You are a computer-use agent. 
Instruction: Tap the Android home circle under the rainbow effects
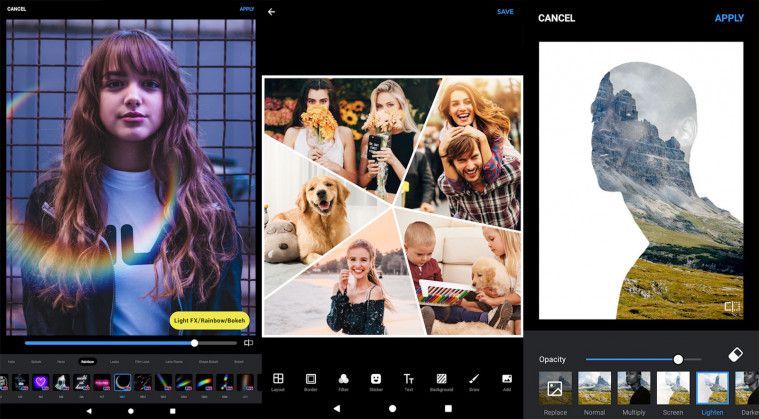[x=131, y=411]
